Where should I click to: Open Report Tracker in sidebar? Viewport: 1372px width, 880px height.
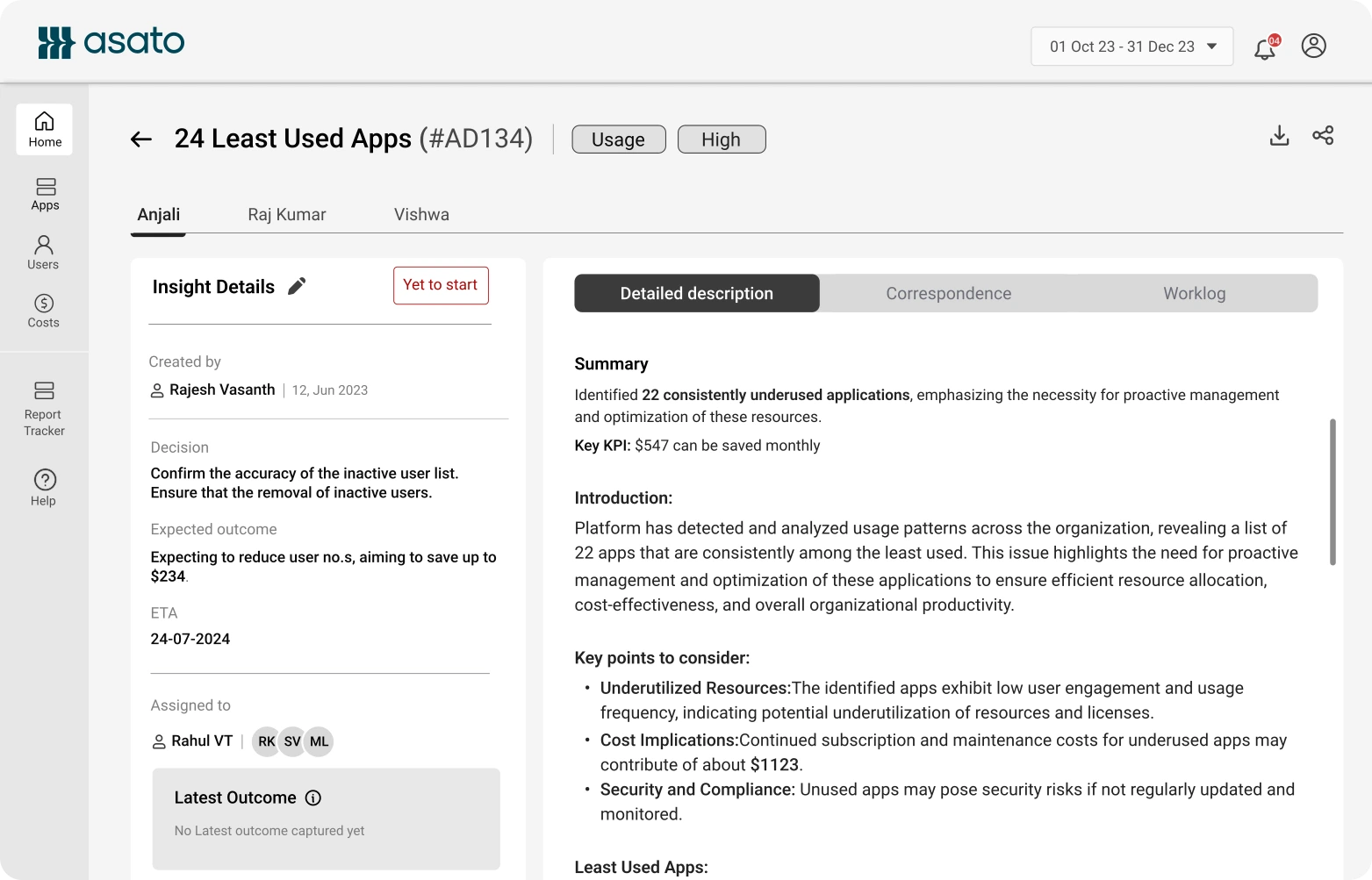[x=44, y=409]
